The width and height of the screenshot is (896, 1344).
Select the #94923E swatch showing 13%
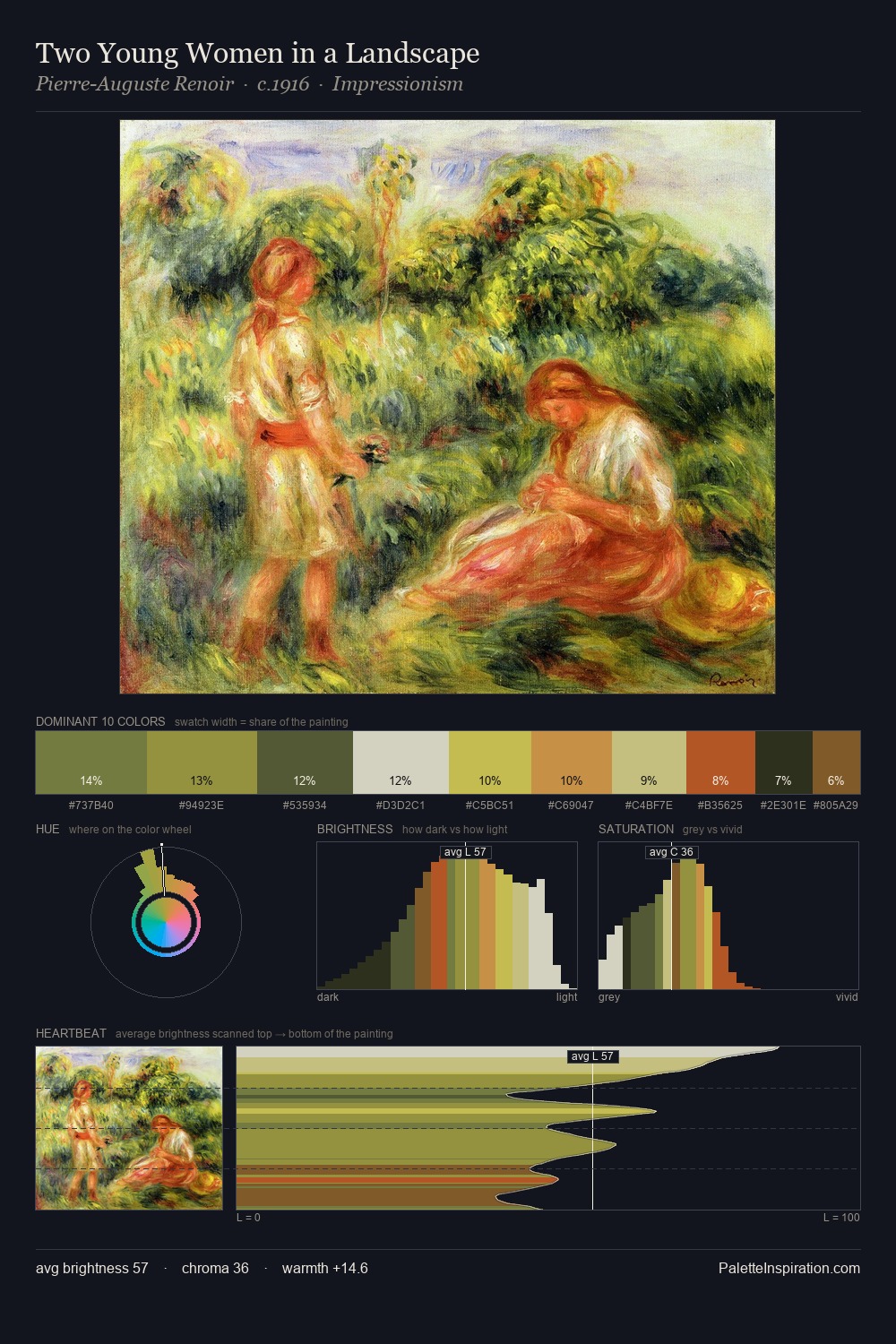202,762
